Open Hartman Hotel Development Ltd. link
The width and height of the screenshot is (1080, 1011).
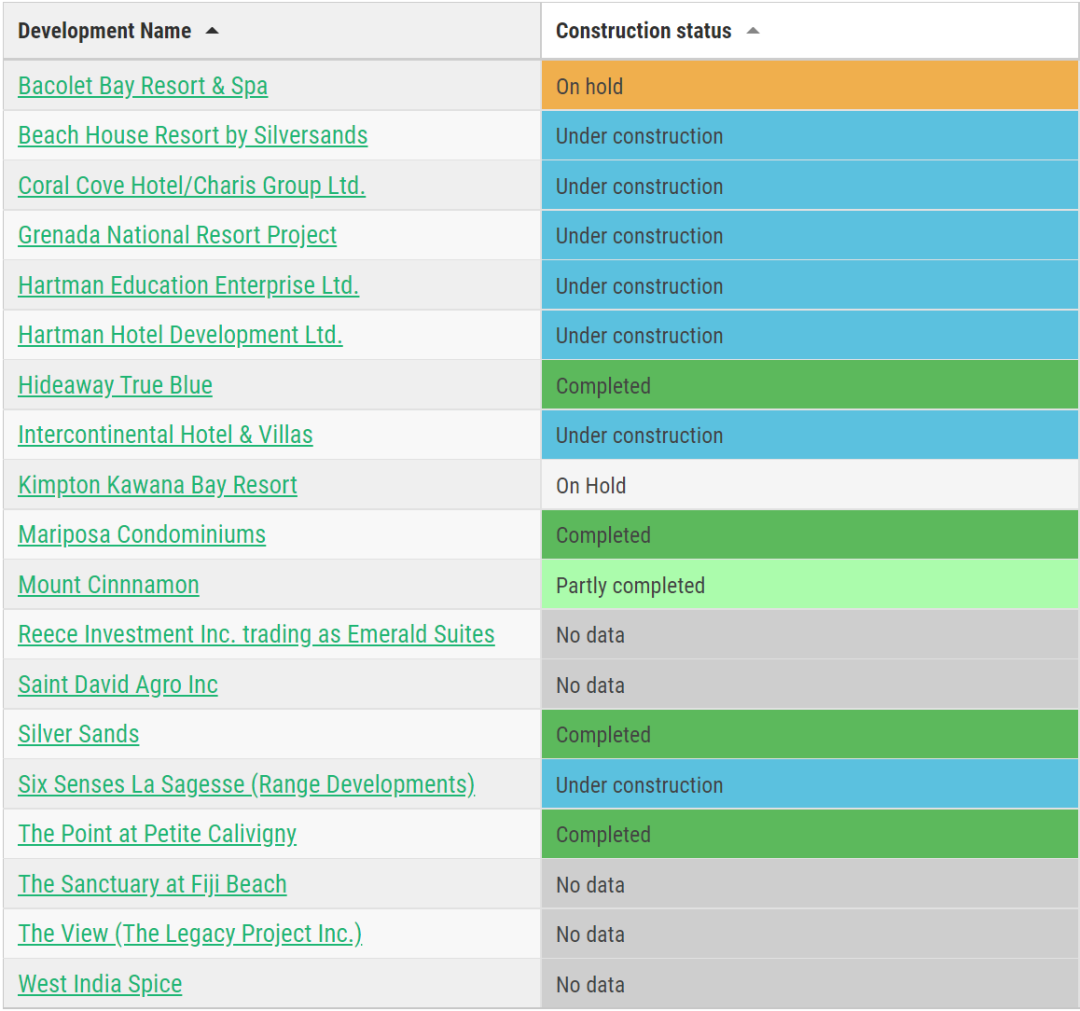click(x=180, y=335)
